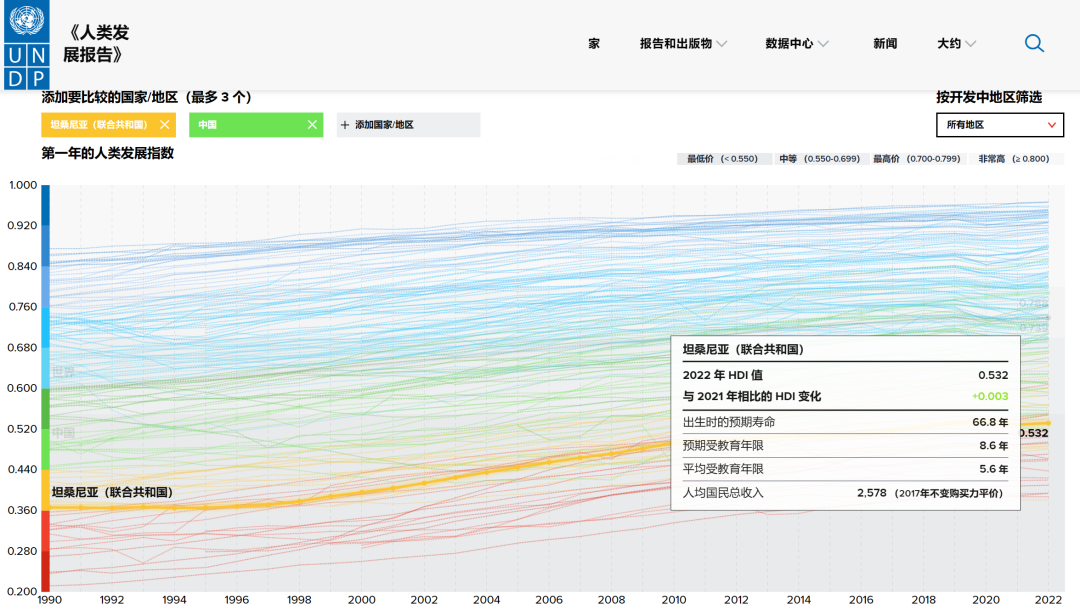The width and height of the screenshot is (1080, 616).
Task: Click the 2014 axis year label
Action: [798, 599]
